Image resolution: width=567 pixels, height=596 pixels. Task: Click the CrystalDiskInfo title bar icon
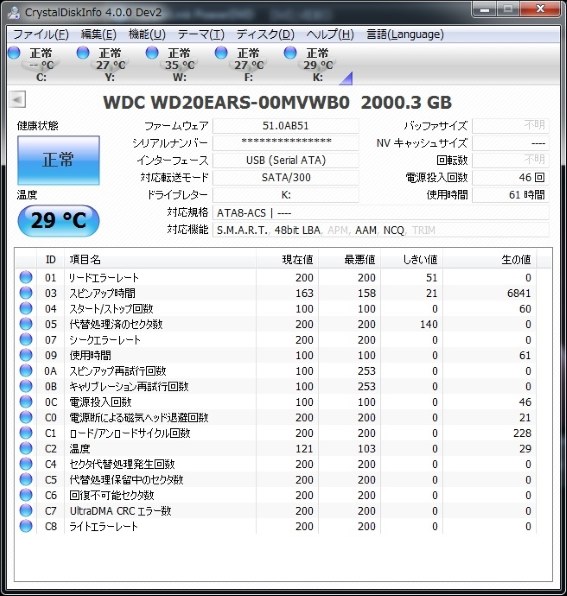[14, 13]
